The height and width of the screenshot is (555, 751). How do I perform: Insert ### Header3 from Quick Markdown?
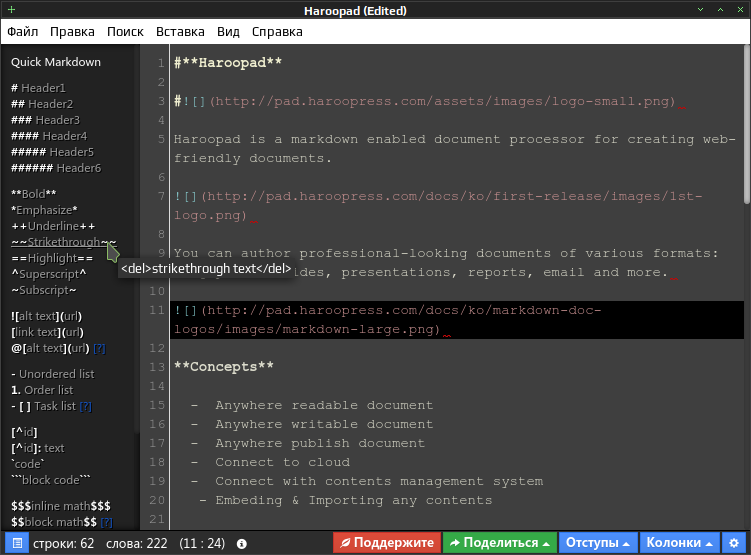point(46,120)
